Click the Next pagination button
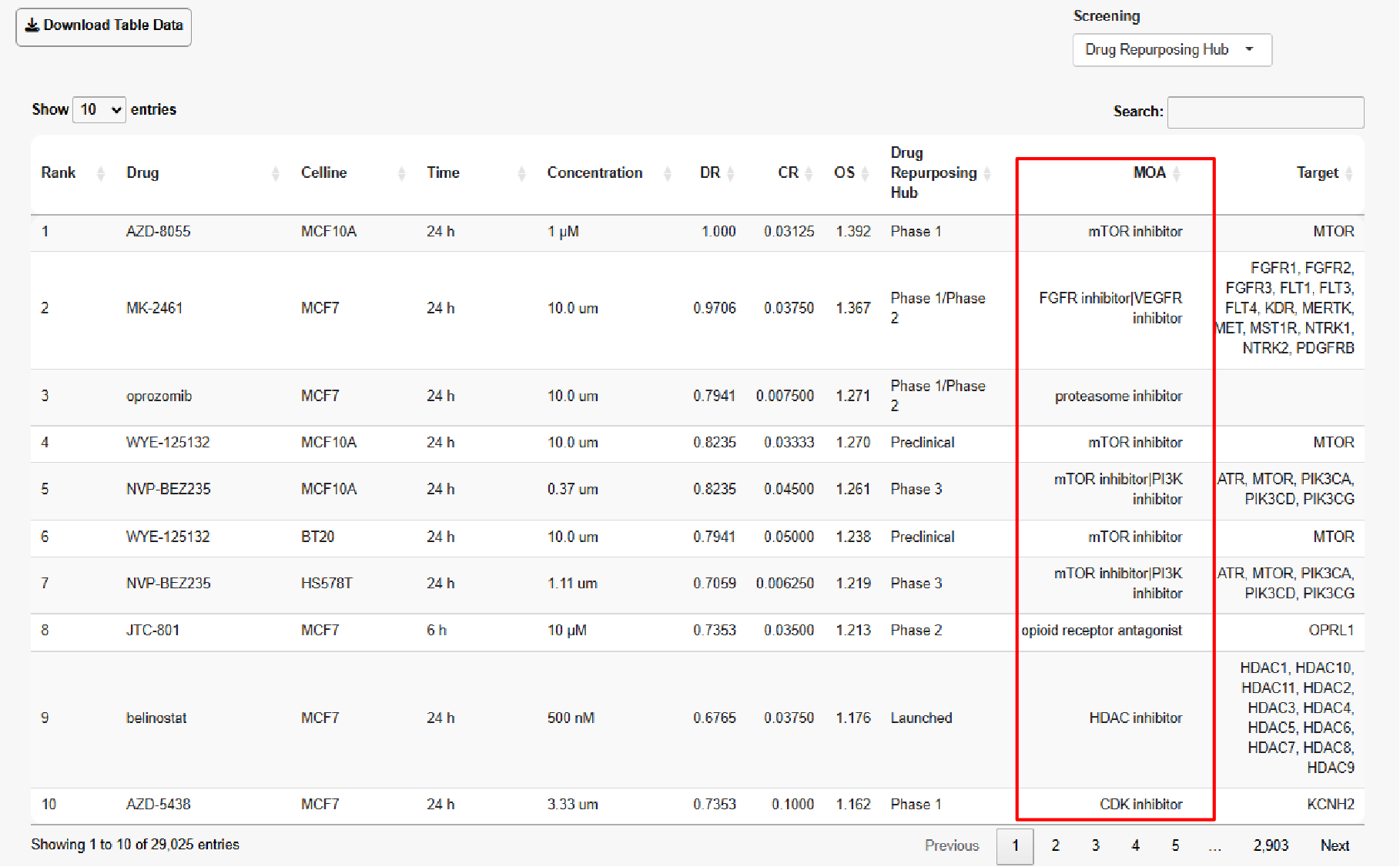 tap(1335, 845)
